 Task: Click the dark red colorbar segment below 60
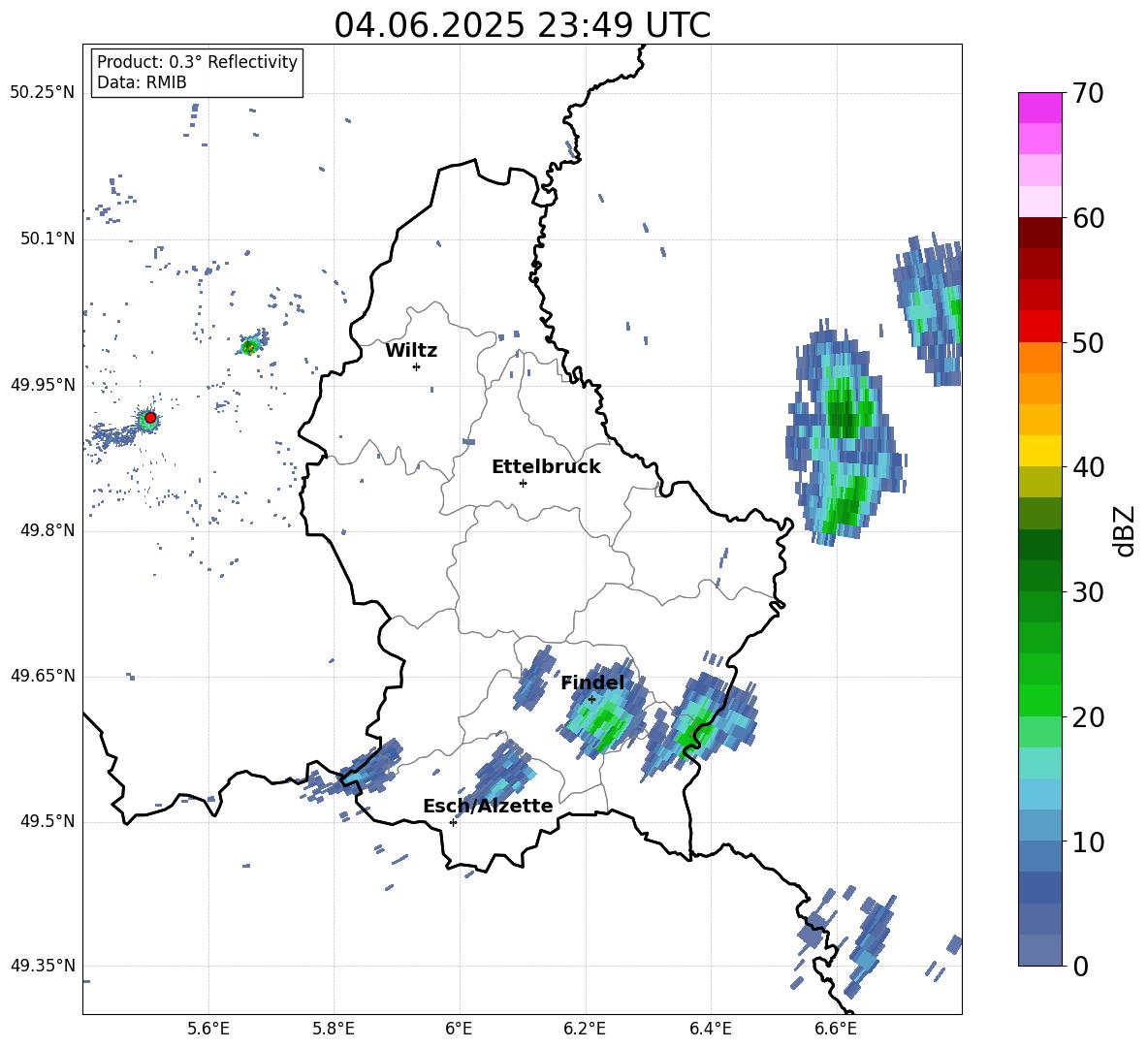click(1039, 233)
